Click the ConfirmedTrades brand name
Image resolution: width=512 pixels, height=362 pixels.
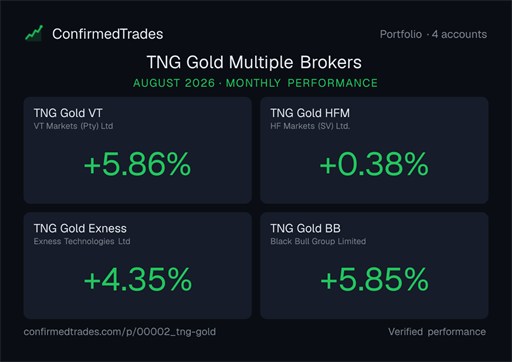pos(107,34)
